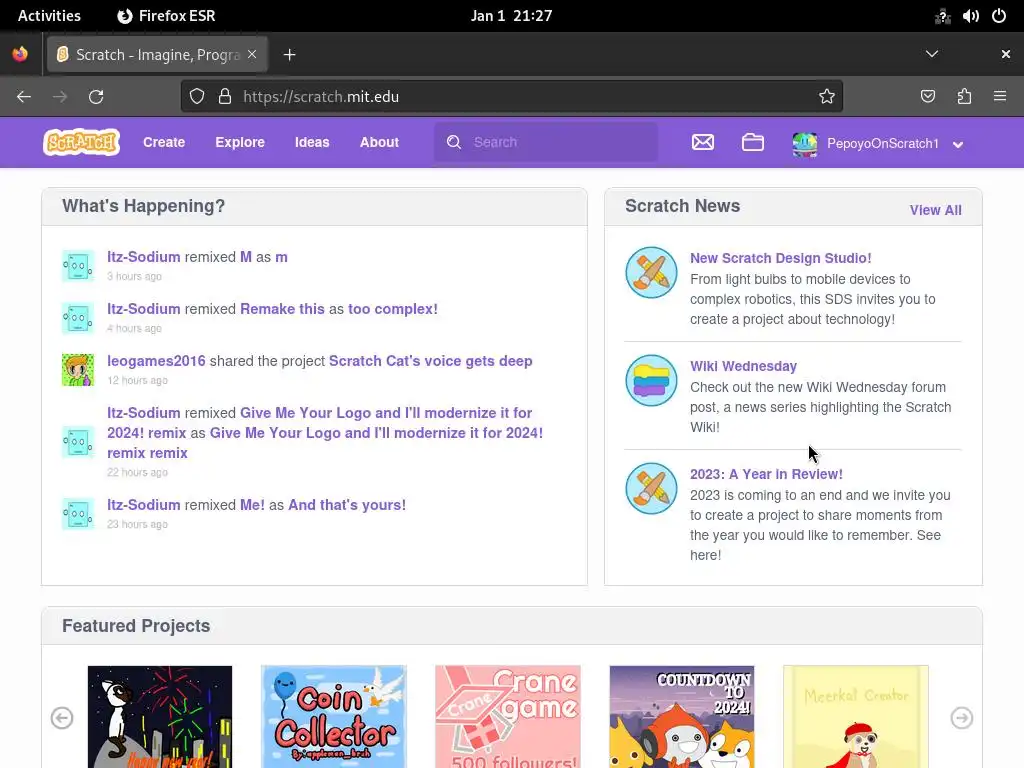The height and width of the screenshot is (768, 1024).
Task: Expand the PepoyoOnScratch1 account dropdown arrow
Action: click(958, 144)
